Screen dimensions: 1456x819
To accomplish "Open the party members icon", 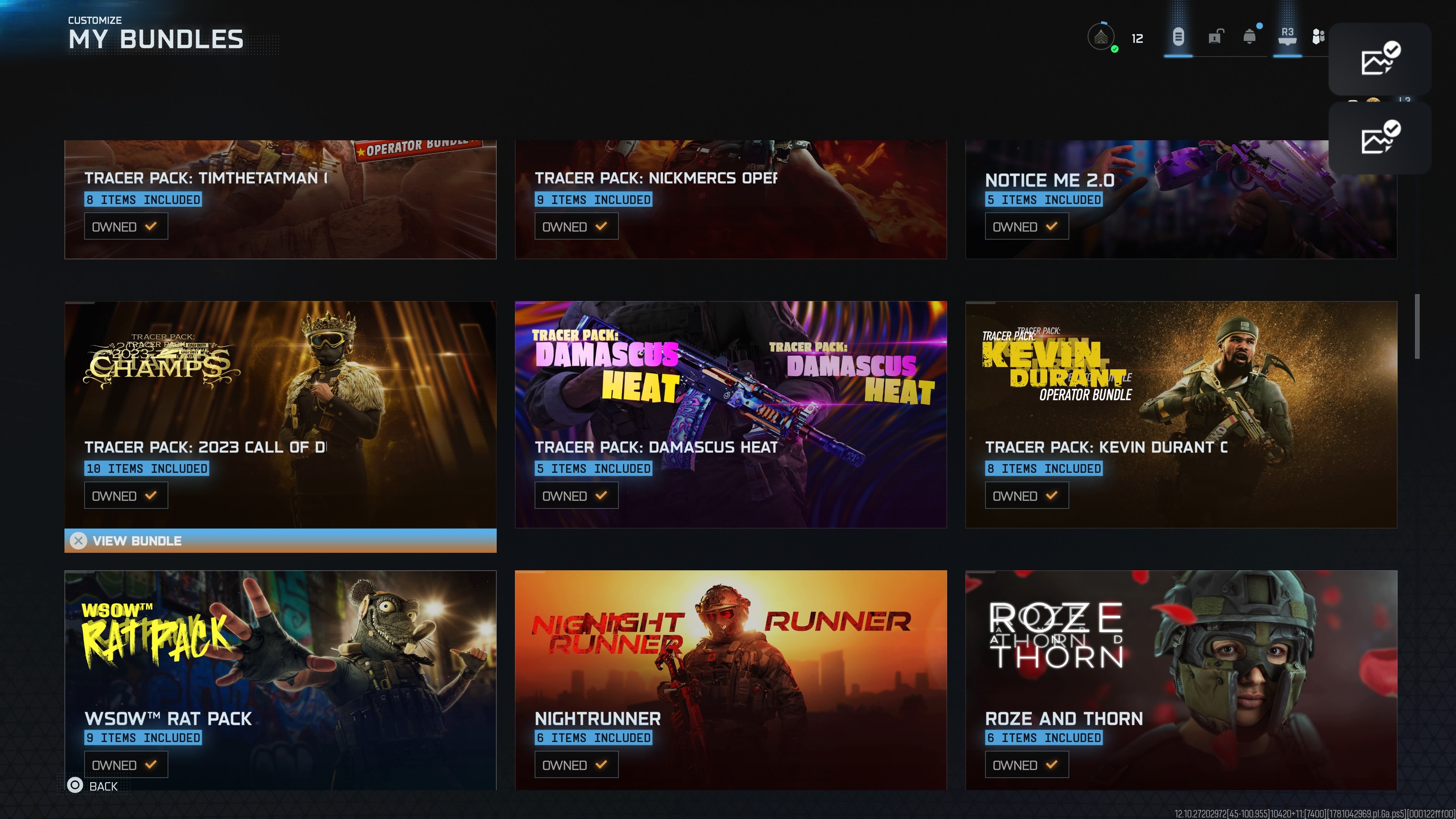I will point(1318,37).
